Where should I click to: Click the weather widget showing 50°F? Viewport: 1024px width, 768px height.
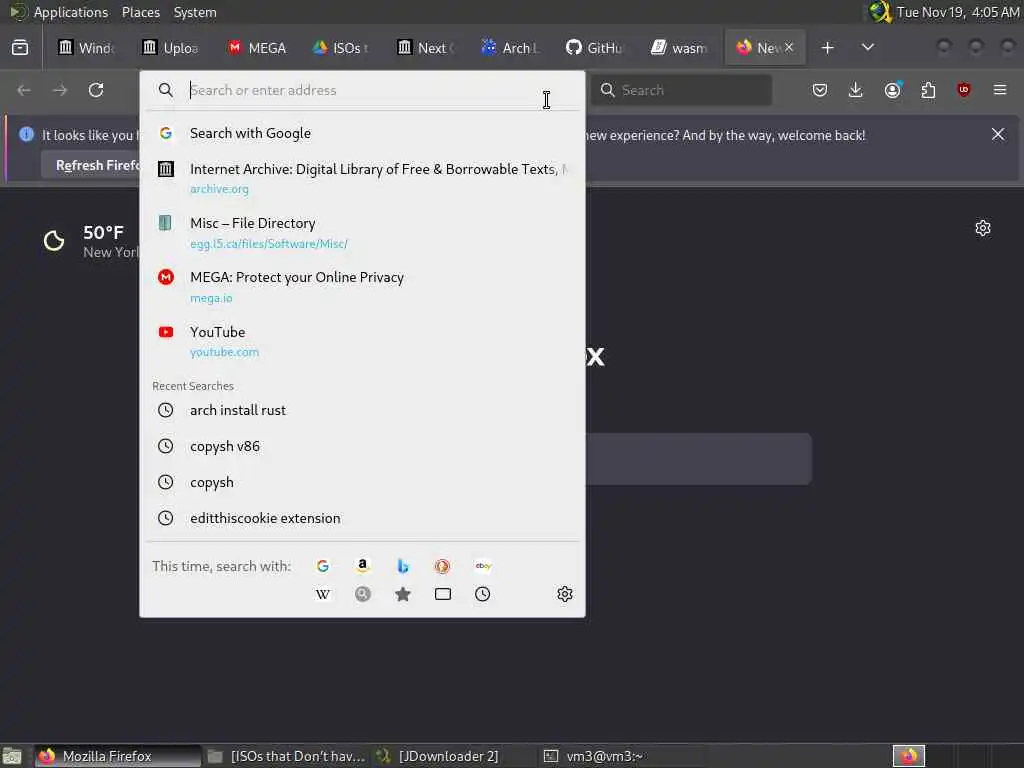[x=90, y=241]
